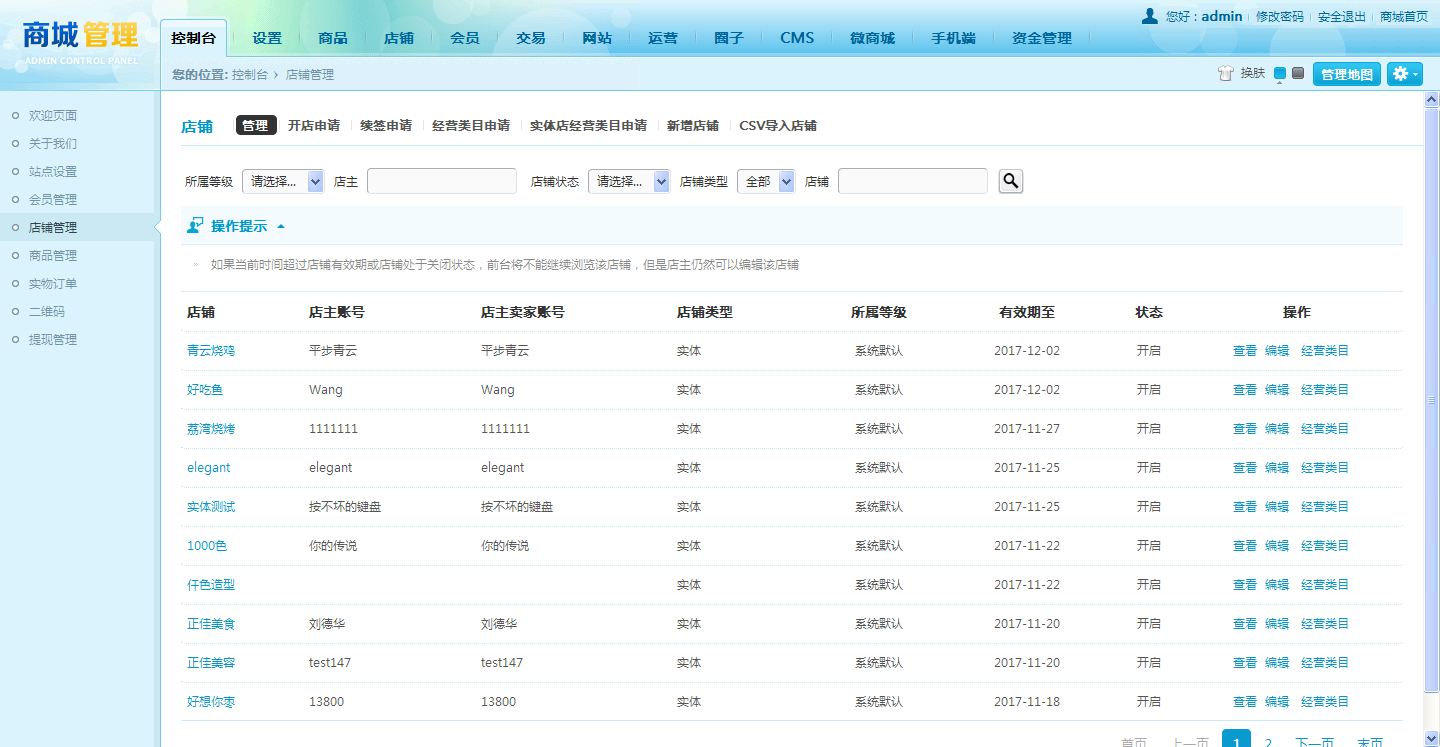Open the 荔湾烧烤 store link
1440x747 pixels.
click(211, 429)
